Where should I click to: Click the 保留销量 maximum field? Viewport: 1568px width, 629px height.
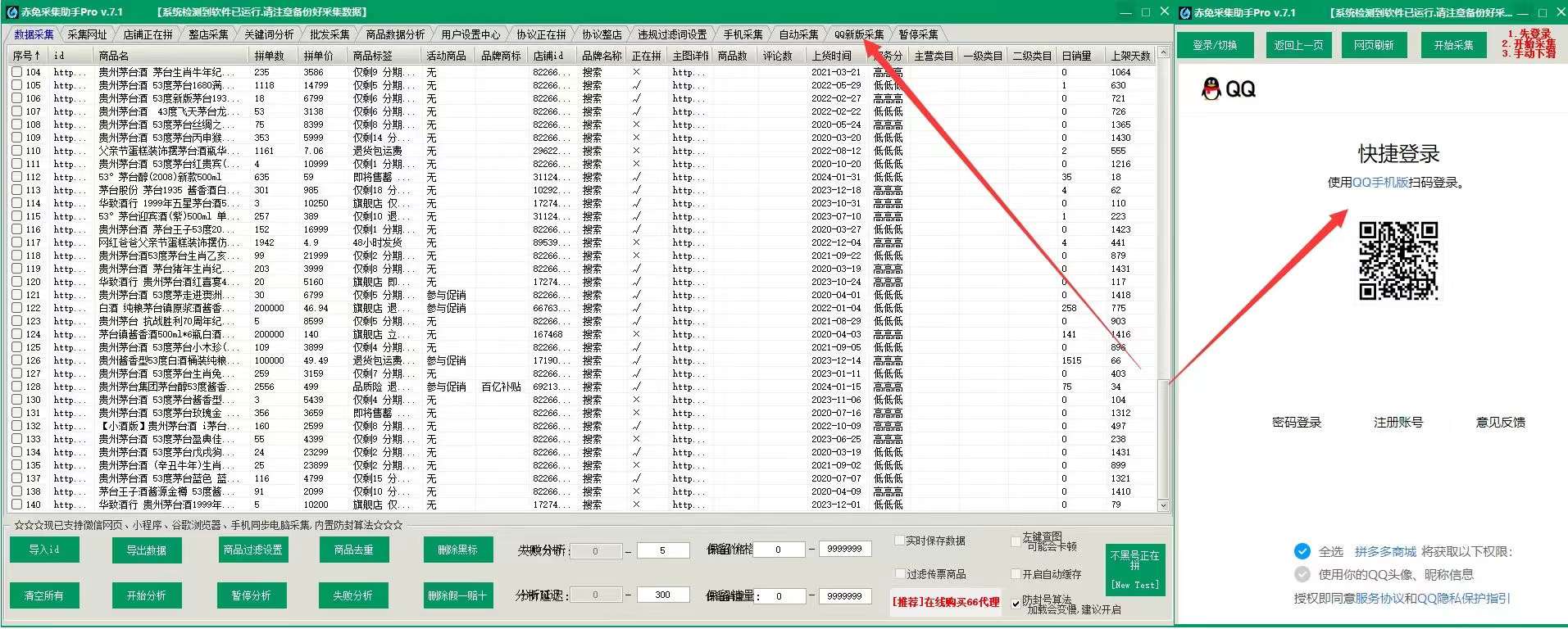(843, 595)
